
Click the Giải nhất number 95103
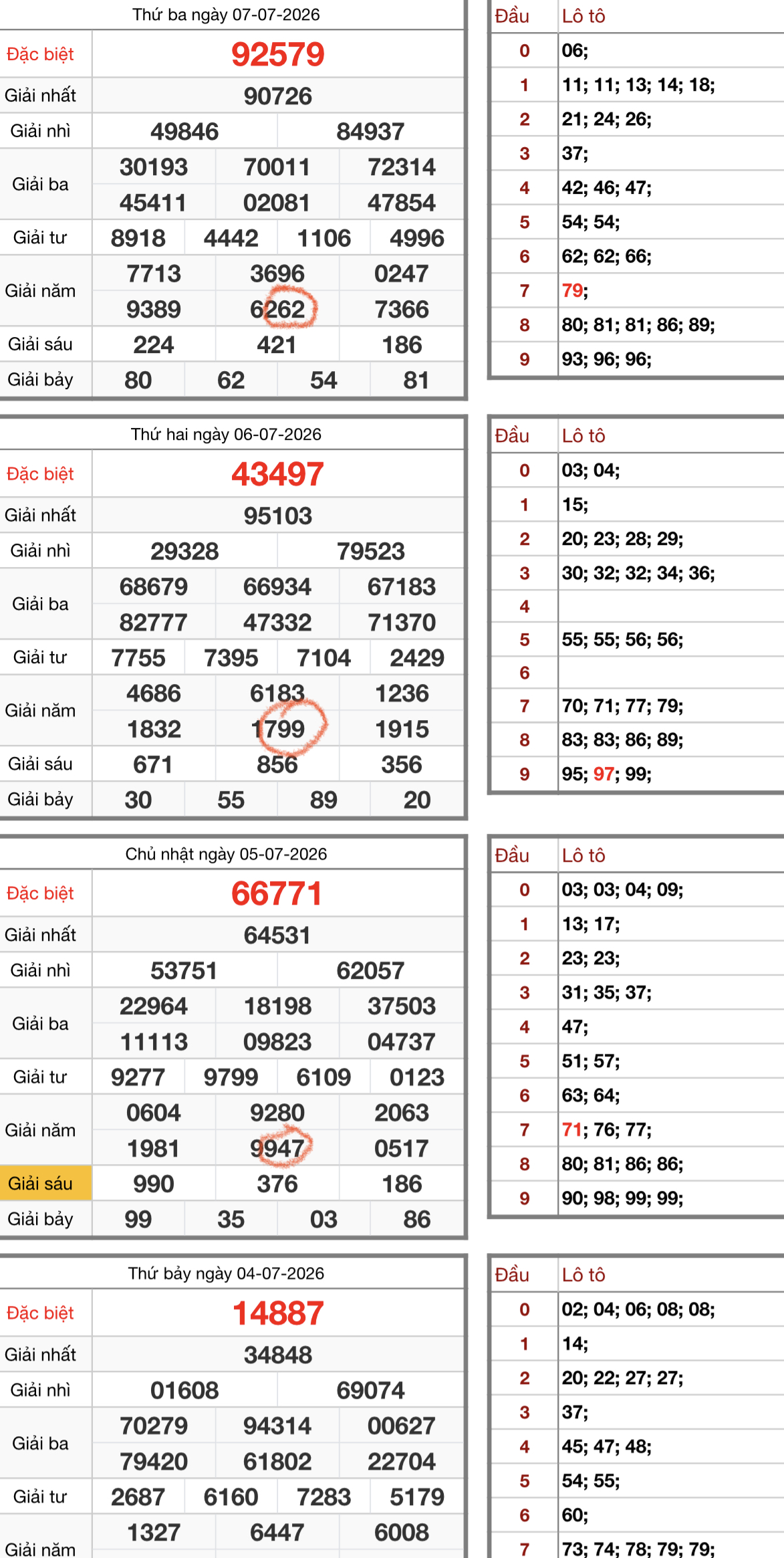tap(277, 516)
